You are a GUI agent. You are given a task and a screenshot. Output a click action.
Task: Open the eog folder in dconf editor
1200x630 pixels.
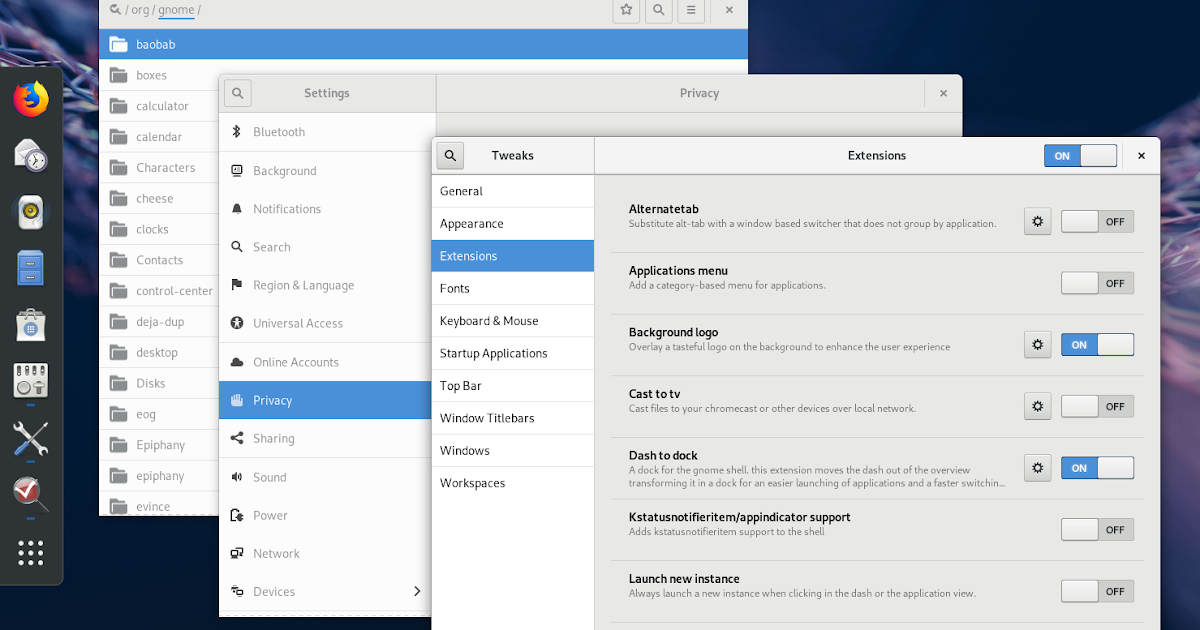pos(159,414)
